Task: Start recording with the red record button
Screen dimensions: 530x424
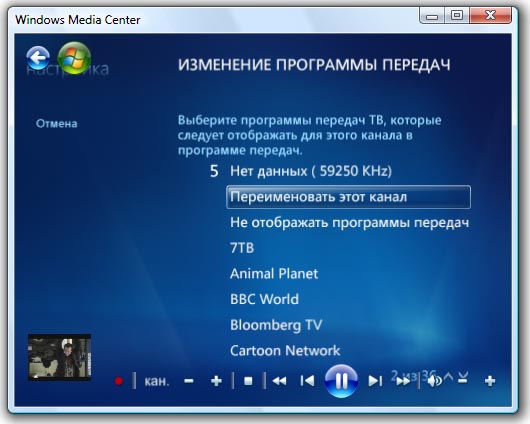Action: [x=119, y=381]
